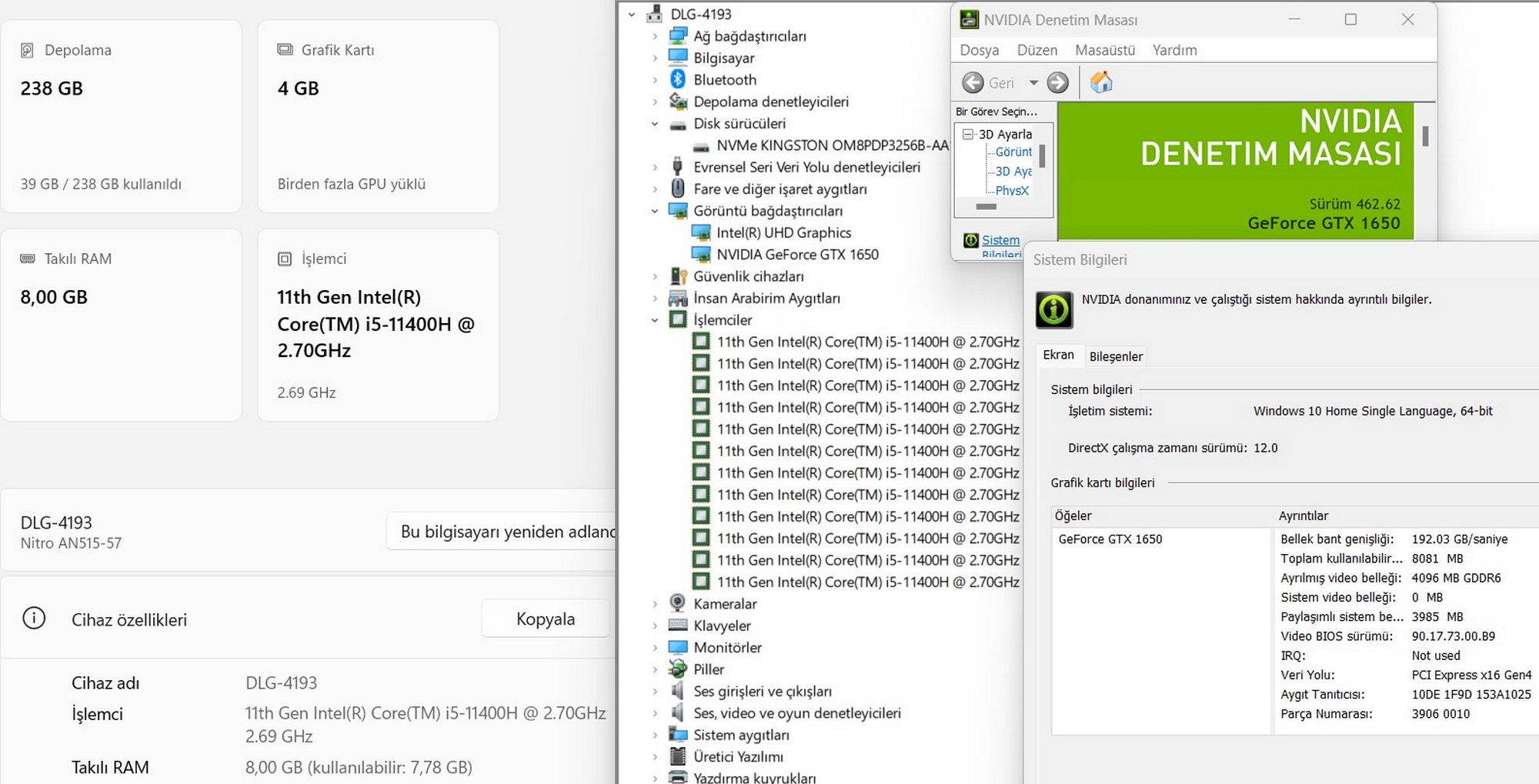Screen dimensions: 1539x784
Task: Select the Bluetooth device category icon
Action: pyautogui.click(x=678, y=79)
